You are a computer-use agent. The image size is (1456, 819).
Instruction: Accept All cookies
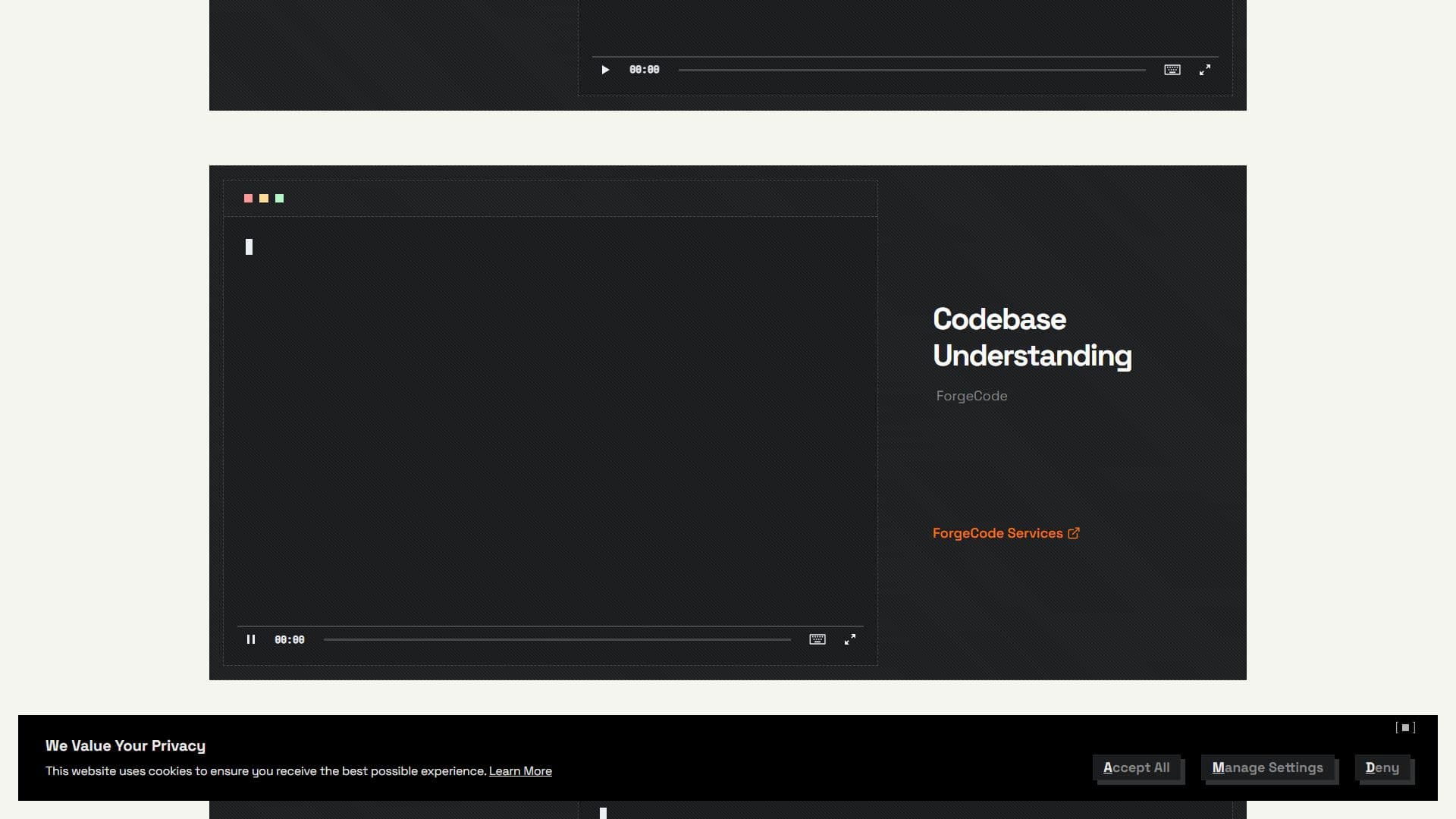1136,767
